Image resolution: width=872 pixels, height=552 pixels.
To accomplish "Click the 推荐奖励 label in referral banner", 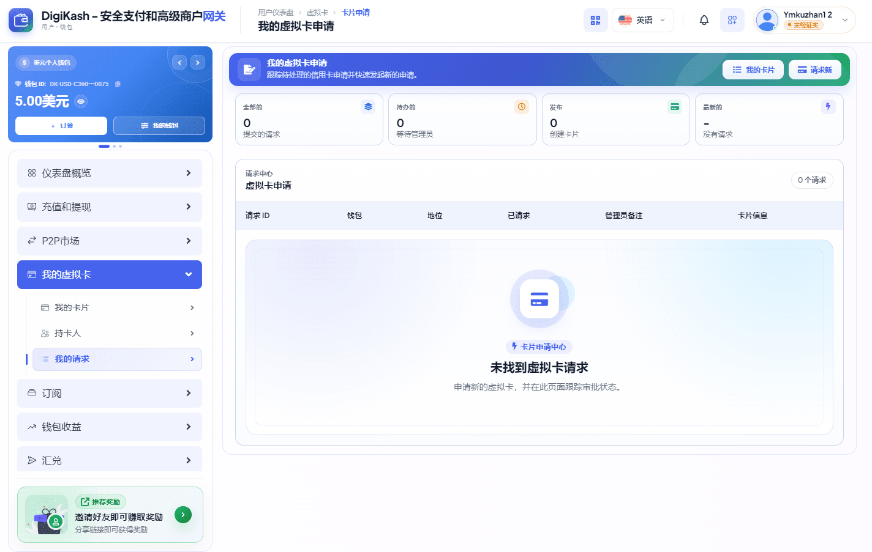I will (101, 502).
